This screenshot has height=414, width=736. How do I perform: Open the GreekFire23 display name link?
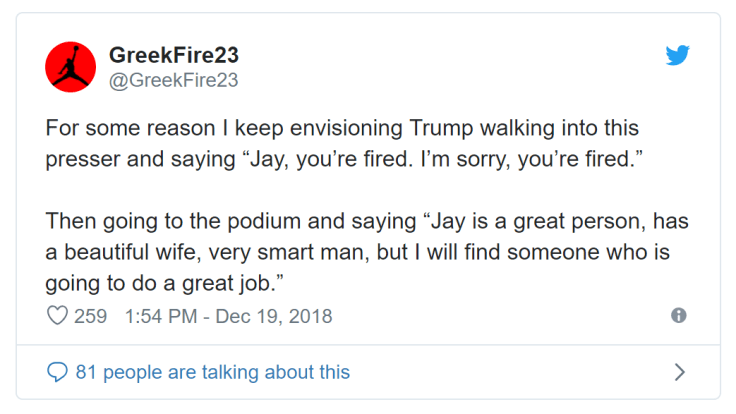pos(173,54)
